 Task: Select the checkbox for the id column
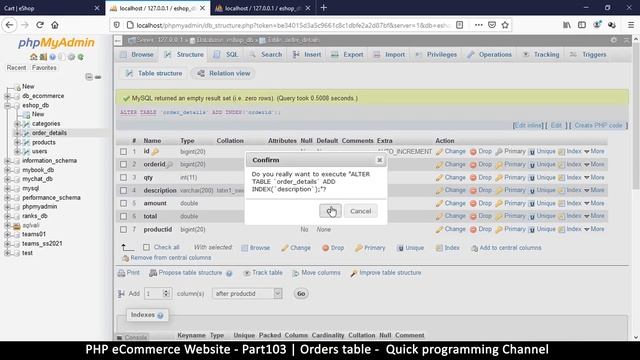tap(124, 151)
